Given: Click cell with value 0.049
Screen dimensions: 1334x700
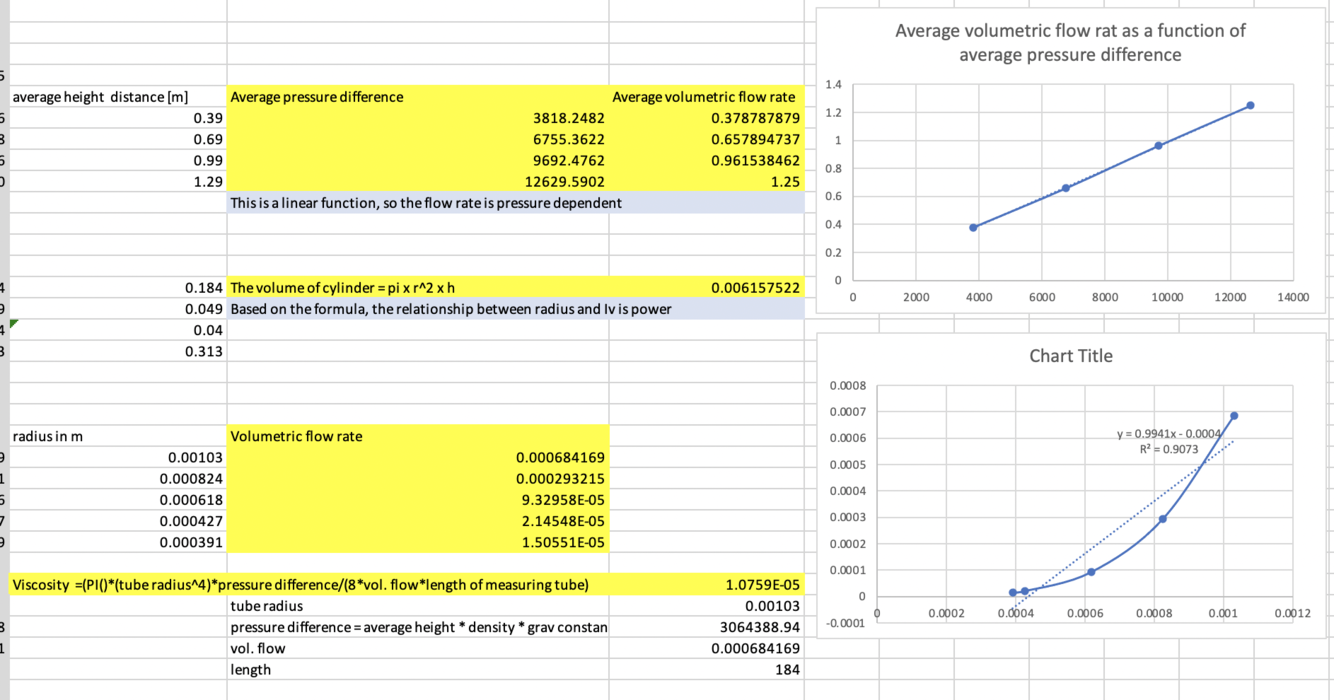Looking at the screenshot, I should point(118,309).
